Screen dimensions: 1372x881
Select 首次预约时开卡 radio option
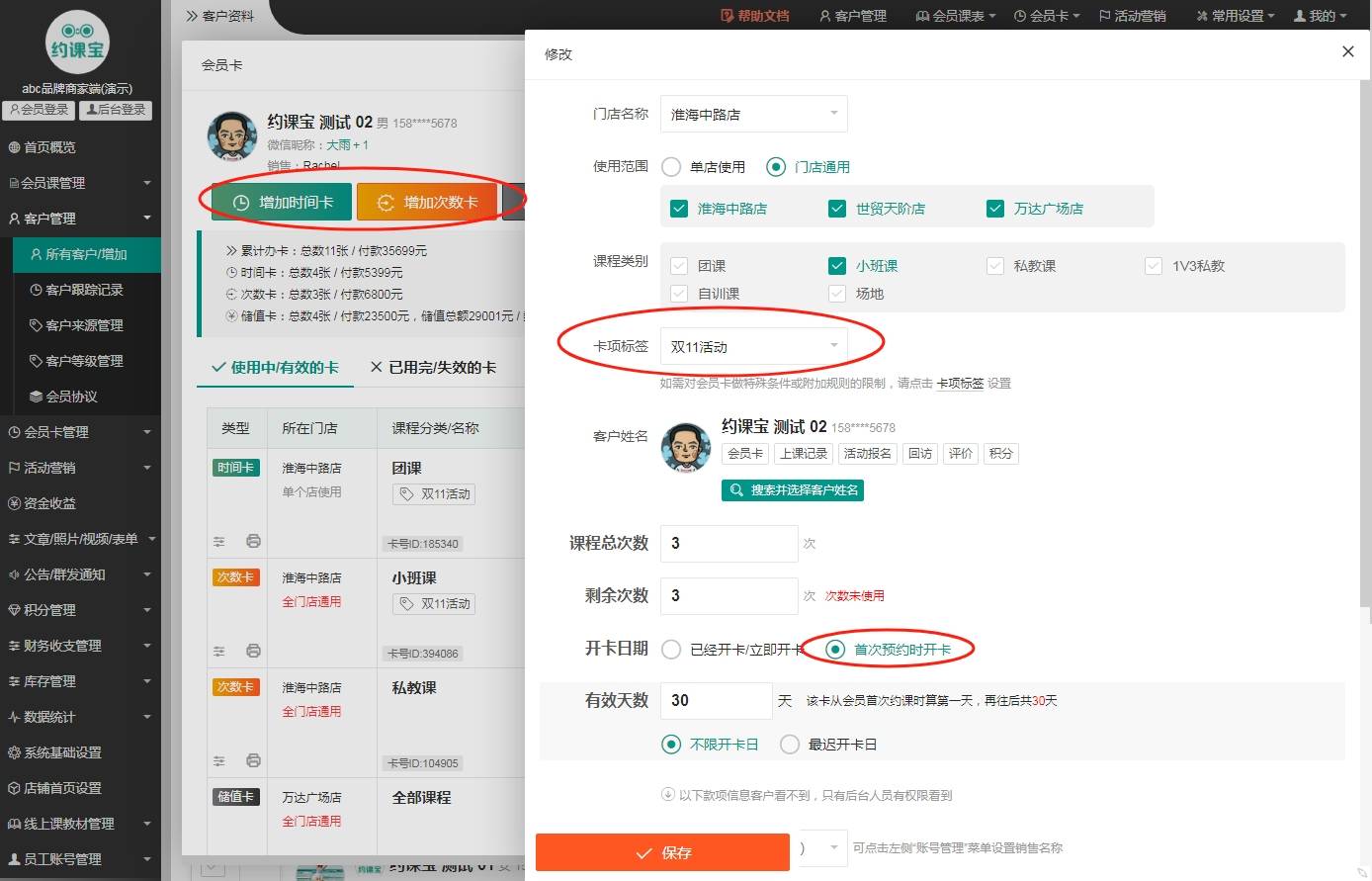pyautogui.click(x=835, y=650)
